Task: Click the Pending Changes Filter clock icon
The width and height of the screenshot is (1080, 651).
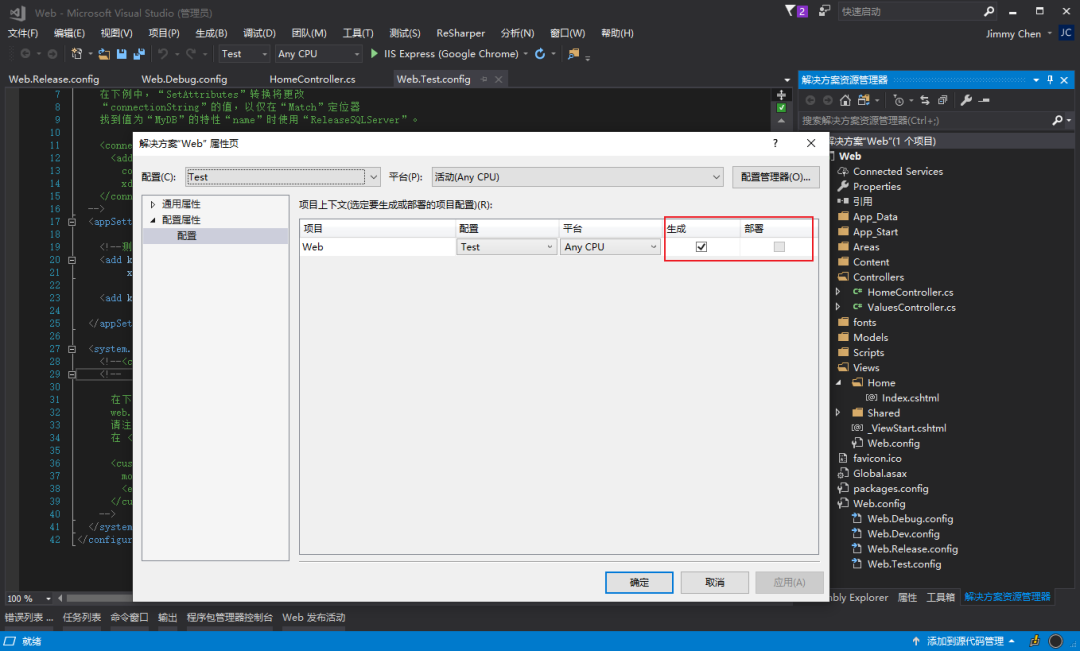Action: (x=898, y=100)
